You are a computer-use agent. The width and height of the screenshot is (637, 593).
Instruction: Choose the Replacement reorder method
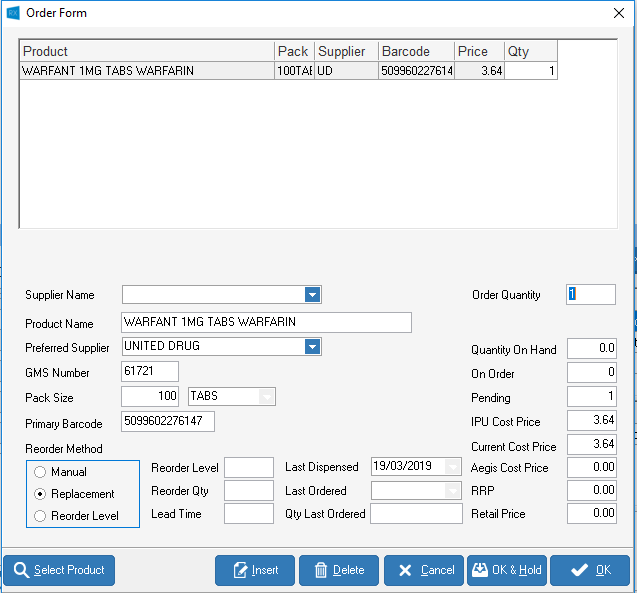coord(40,494)
